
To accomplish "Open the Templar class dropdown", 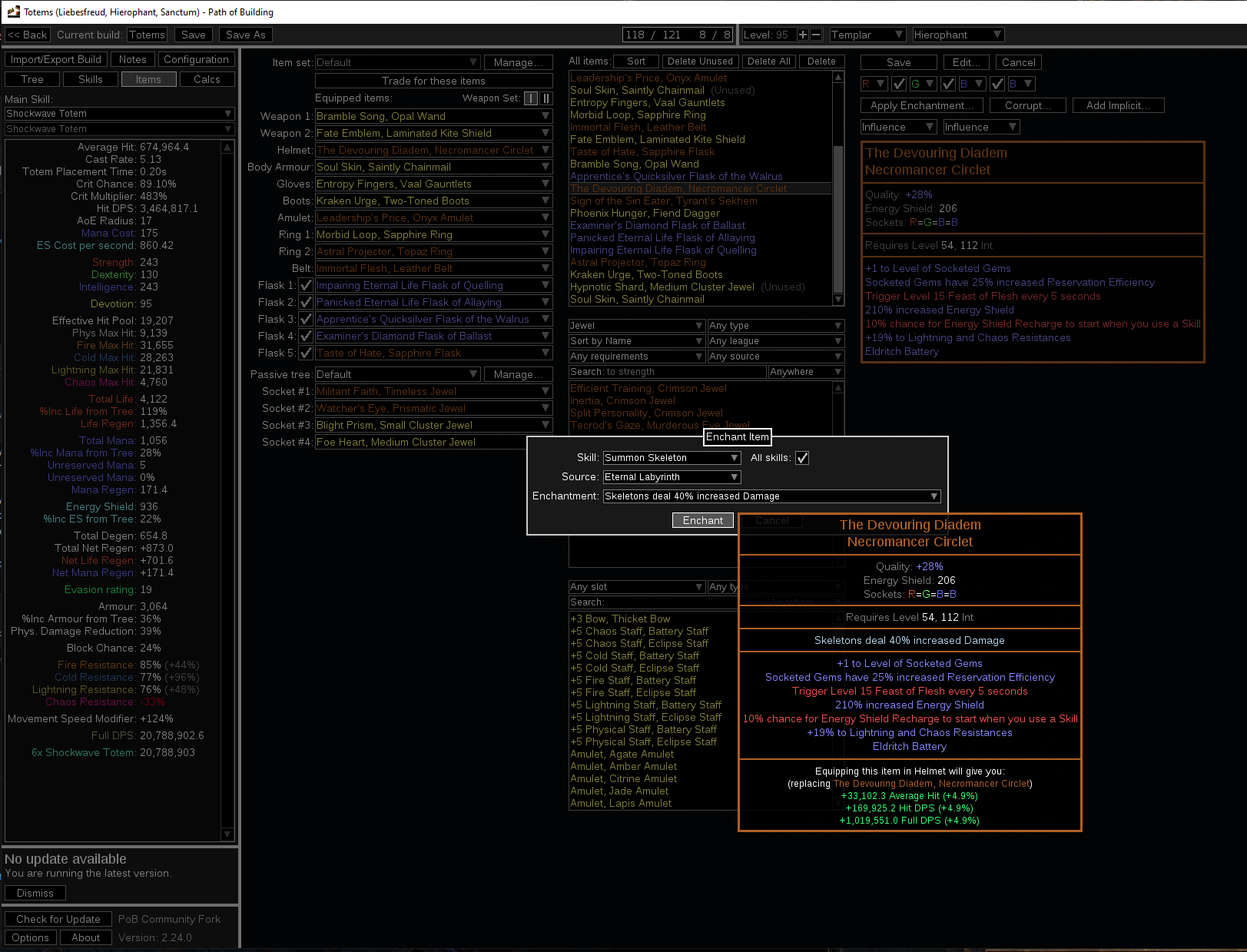I will [x=868, y=35].
